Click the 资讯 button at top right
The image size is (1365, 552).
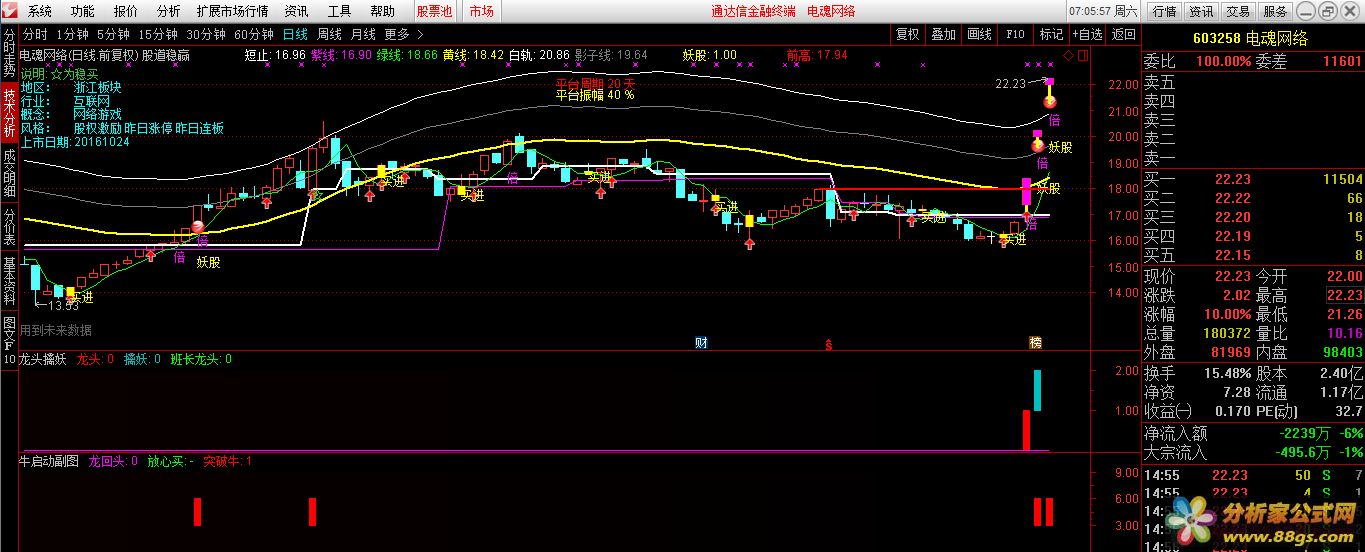click(1201, 11)
